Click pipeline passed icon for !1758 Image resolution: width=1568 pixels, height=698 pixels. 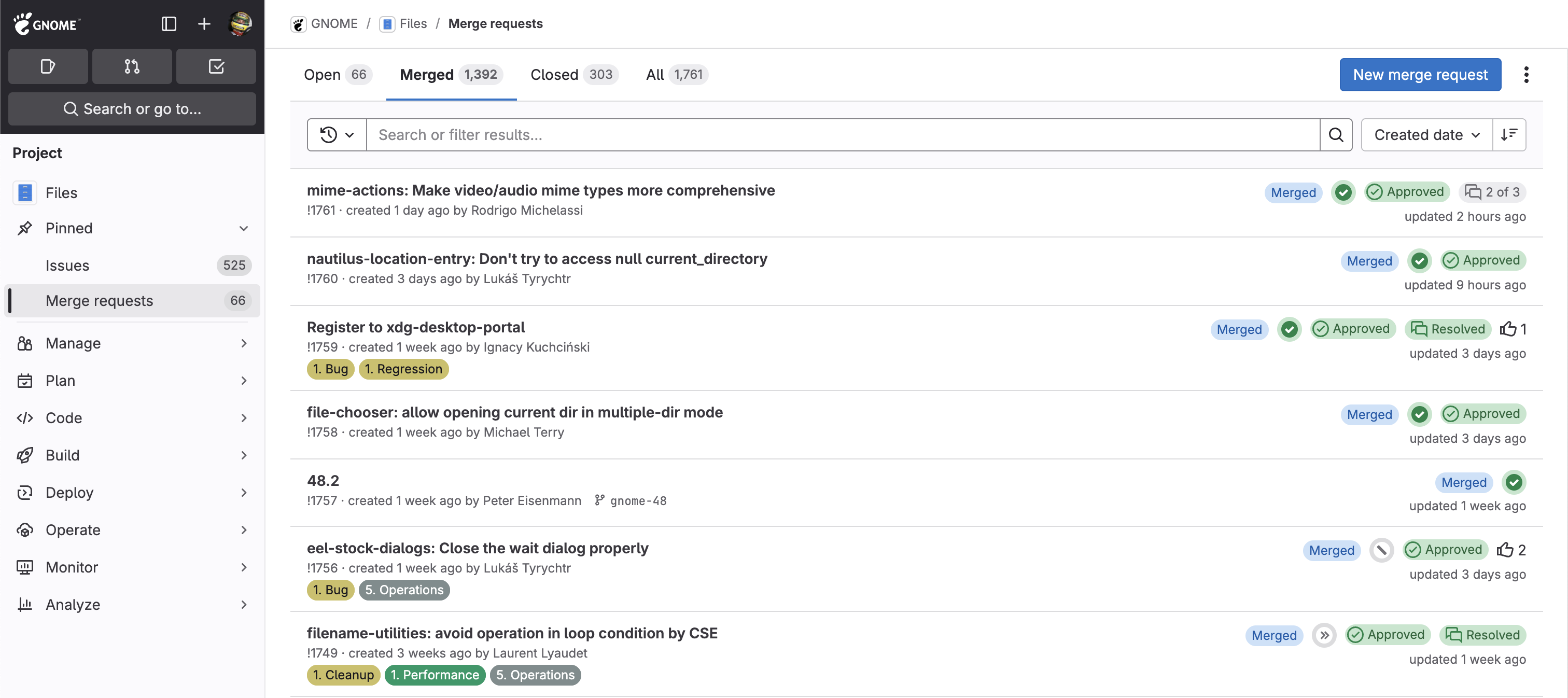[1420, 414]
